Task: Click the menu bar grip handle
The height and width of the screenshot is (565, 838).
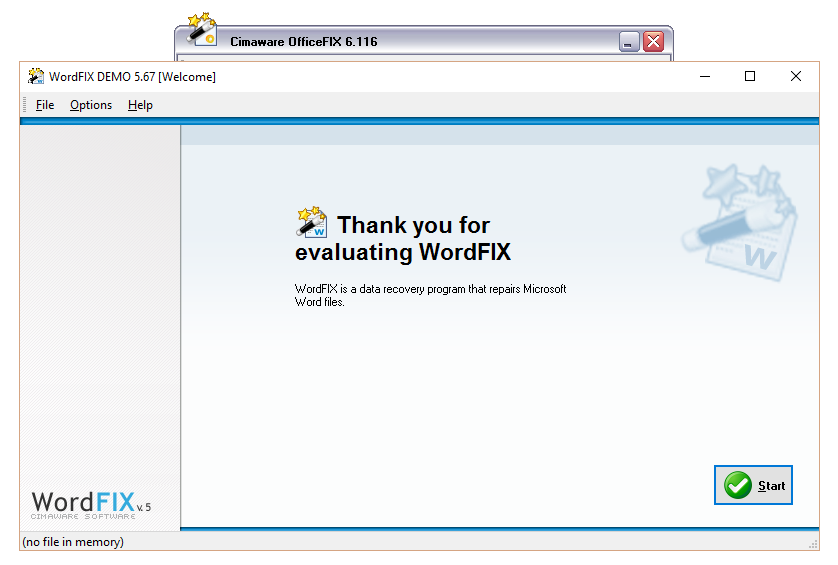Action: click(25, 105)
